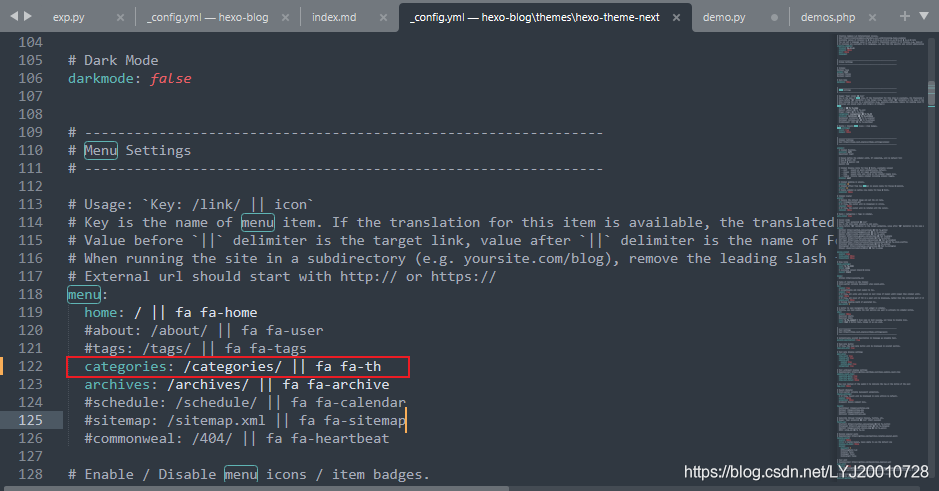Click highlighted 'Menu' in Settings heading
The height and width of the screenshot is (491, 939).
pos(101,150)
